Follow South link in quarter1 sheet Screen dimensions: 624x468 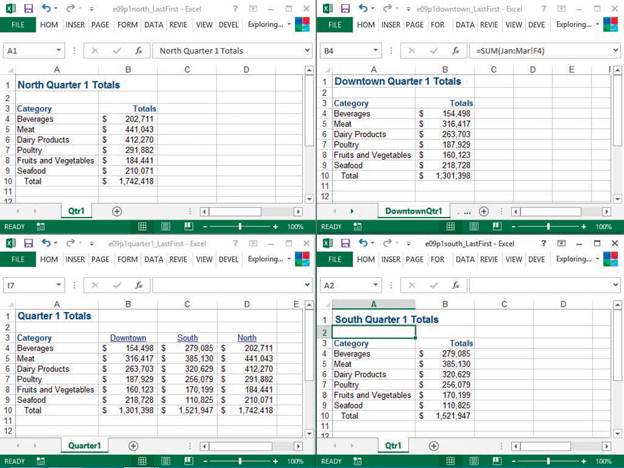187,338
